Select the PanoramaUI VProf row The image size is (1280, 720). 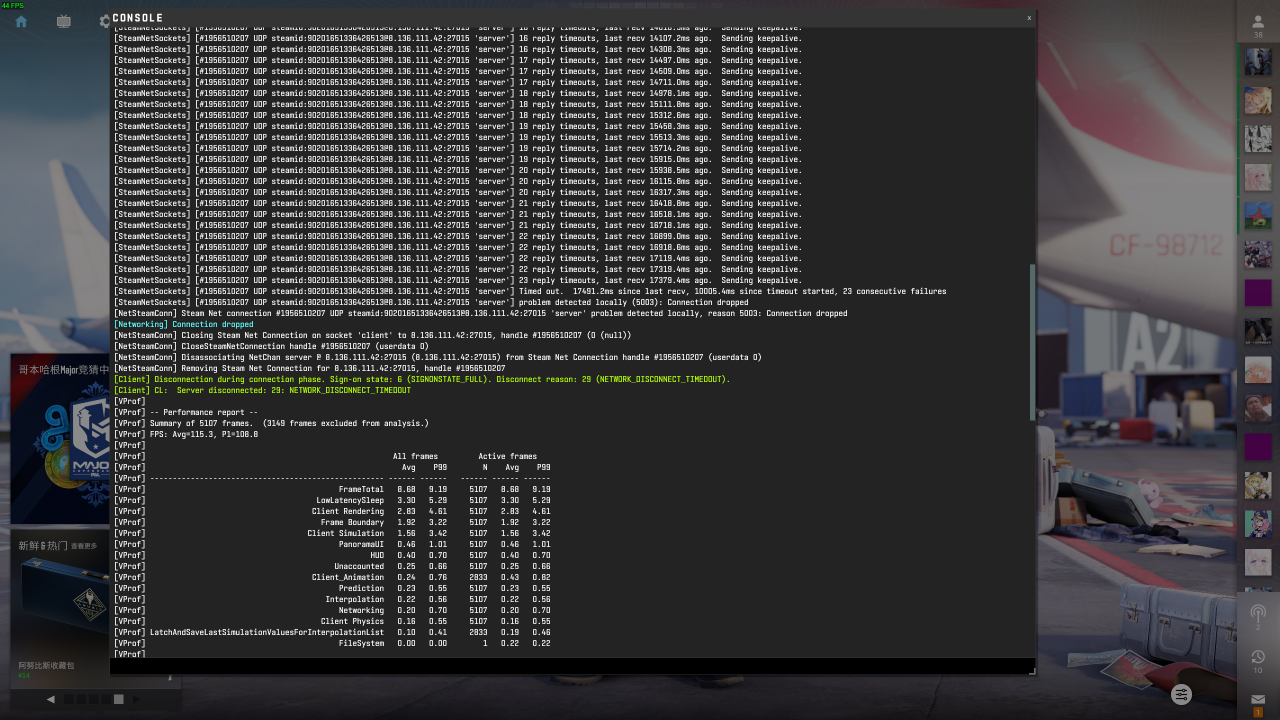pos(332,544)
